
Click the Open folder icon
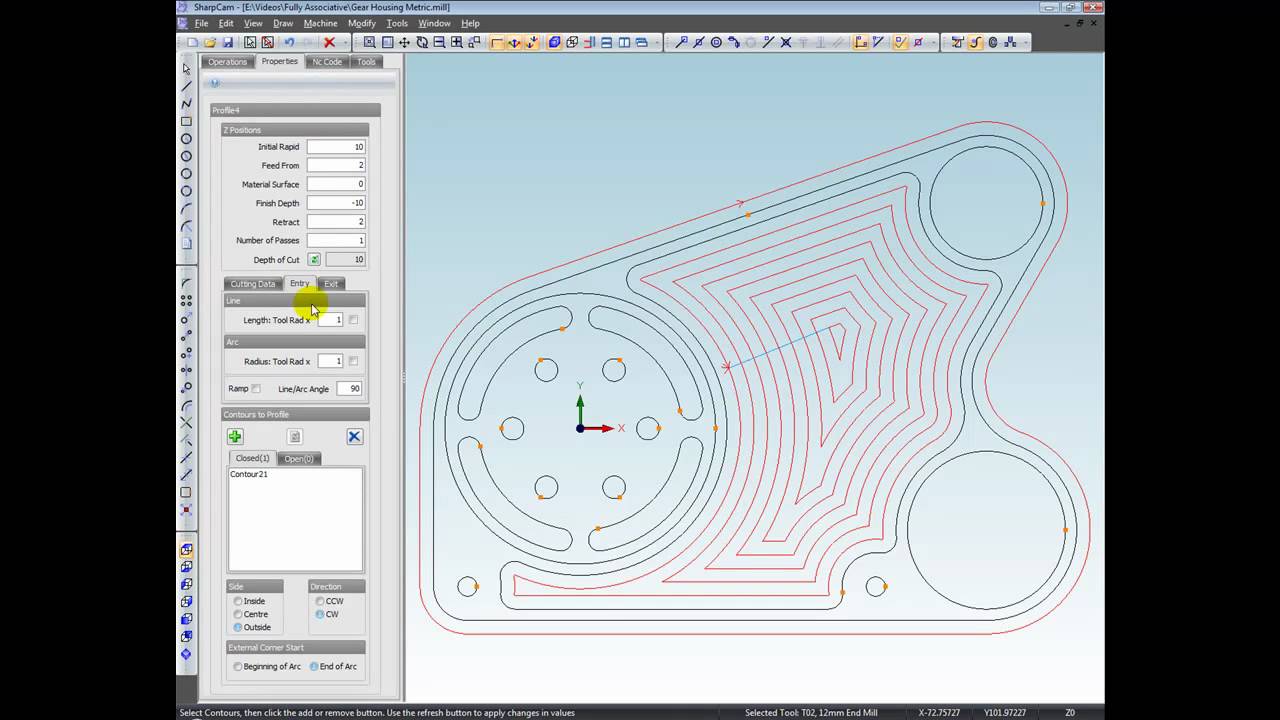pos(210,42)
